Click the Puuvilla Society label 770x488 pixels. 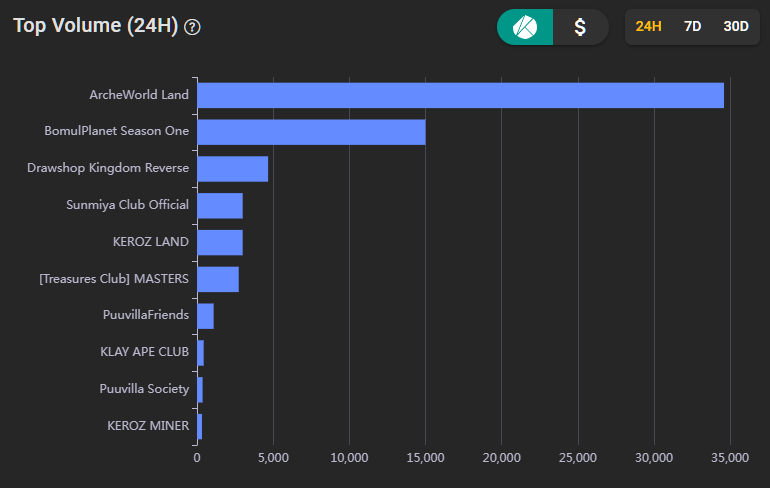[144, 389]
